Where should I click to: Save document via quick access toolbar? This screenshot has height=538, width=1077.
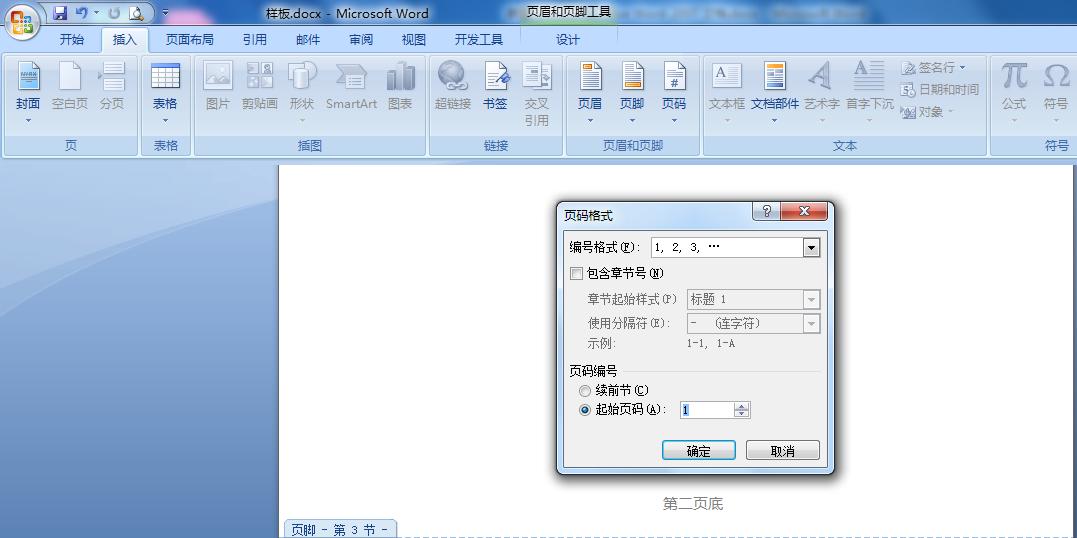pyautogui.click(x=60, y=12)
